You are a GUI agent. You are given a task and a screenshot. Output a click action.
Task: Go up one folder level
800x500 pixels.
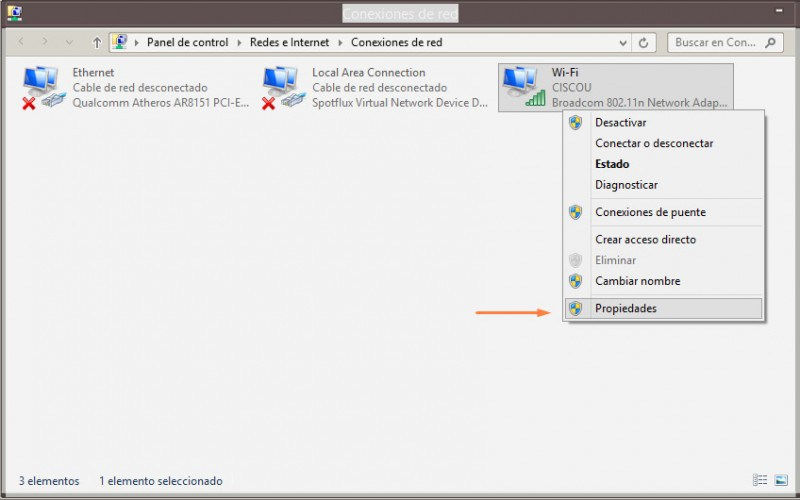[96, 42]
